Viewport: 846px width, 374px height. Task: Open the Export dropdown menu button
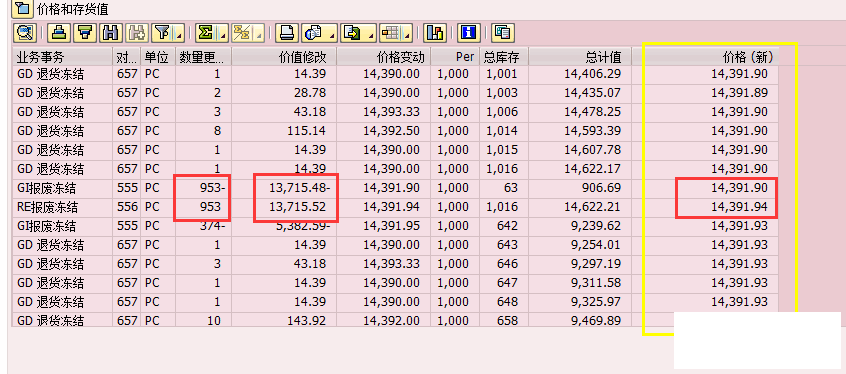(x=358, y=33)
